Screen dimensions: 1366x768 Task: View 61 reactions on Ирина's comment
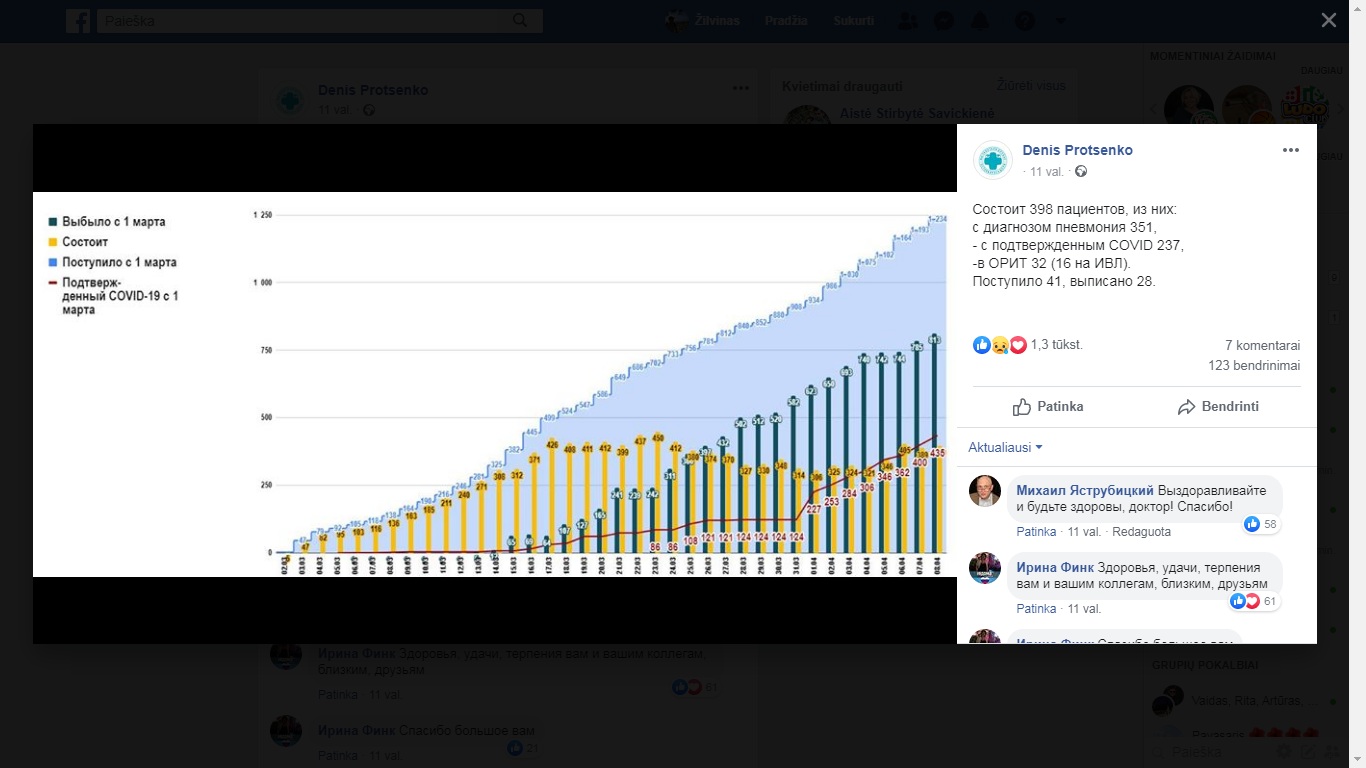tap(1255, 601)
